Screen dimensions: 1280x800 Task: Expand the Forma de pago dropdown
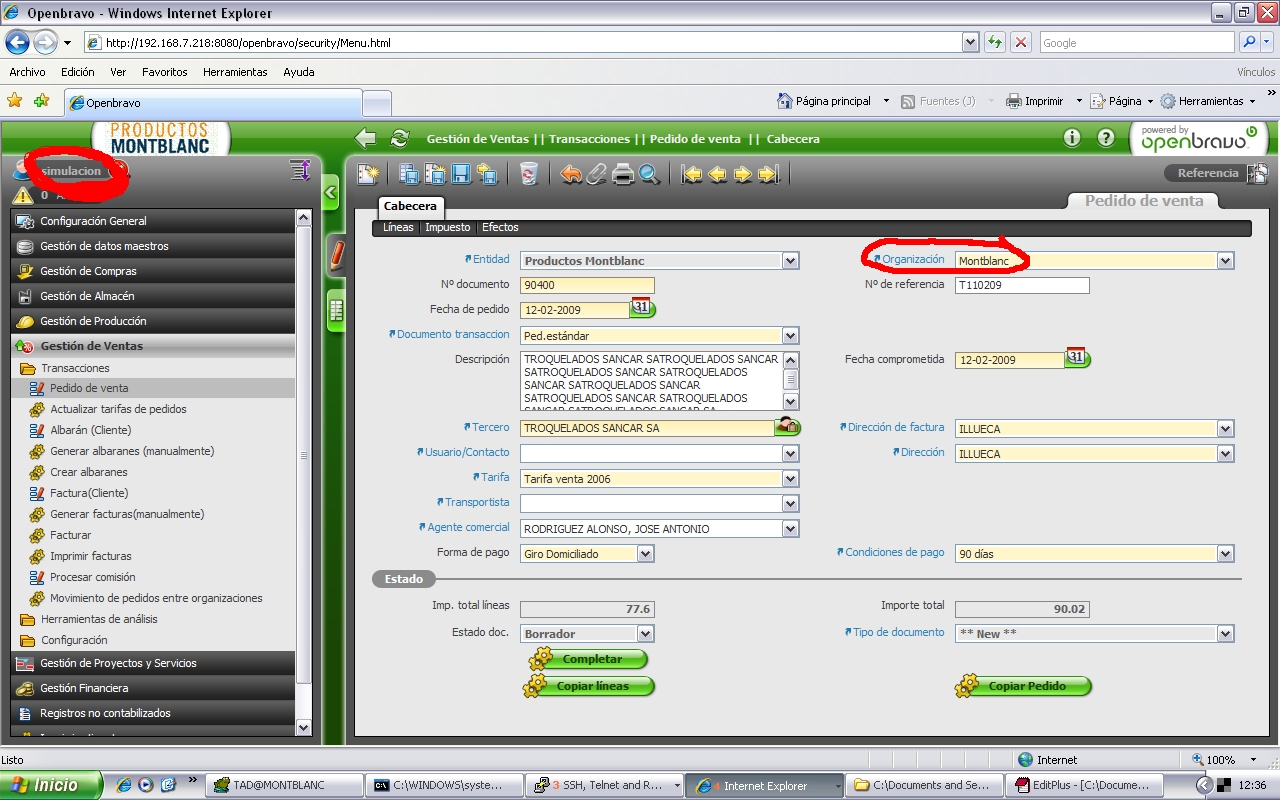tap(645, 554)
